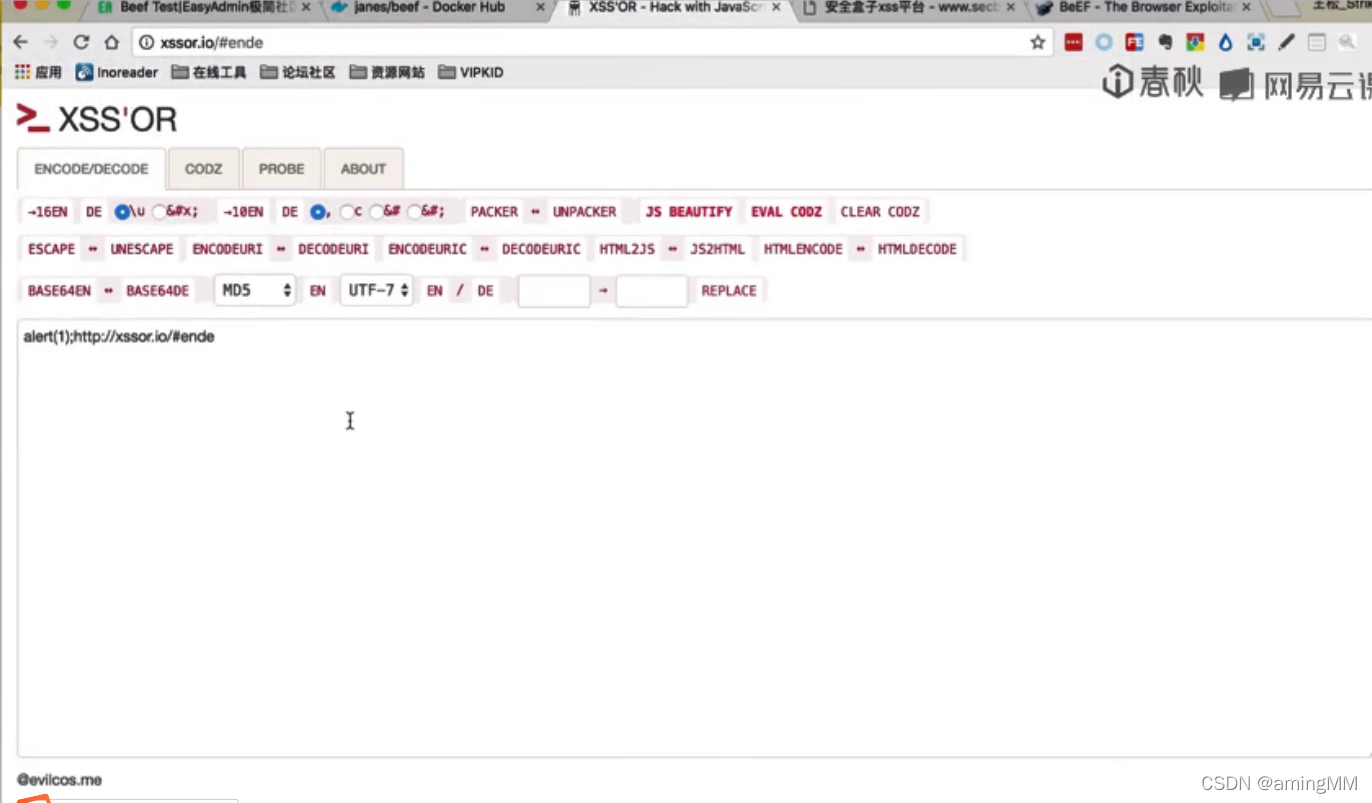Screen dimensions: 1372x803
Task: Switch to the BeEF Browser Exploitation tab
Action: (x=1147, y=8)
